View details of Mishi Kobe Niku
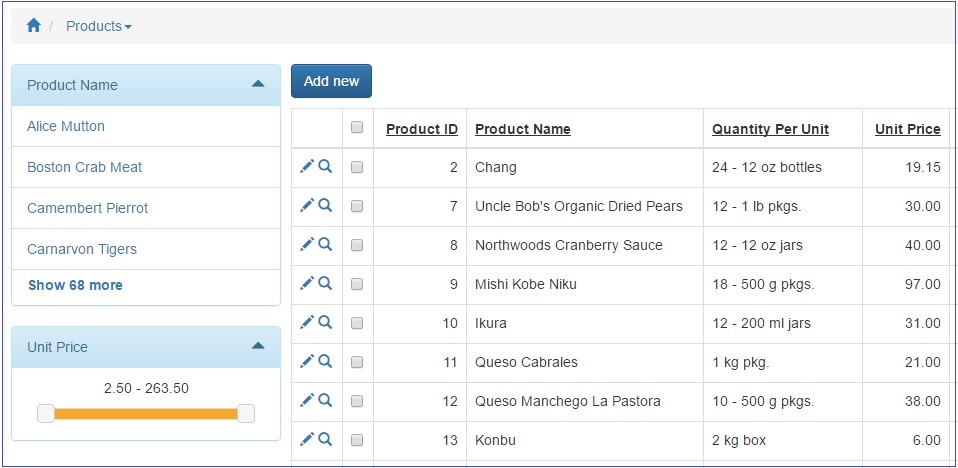The image size is (958, 468). [325, 283]
